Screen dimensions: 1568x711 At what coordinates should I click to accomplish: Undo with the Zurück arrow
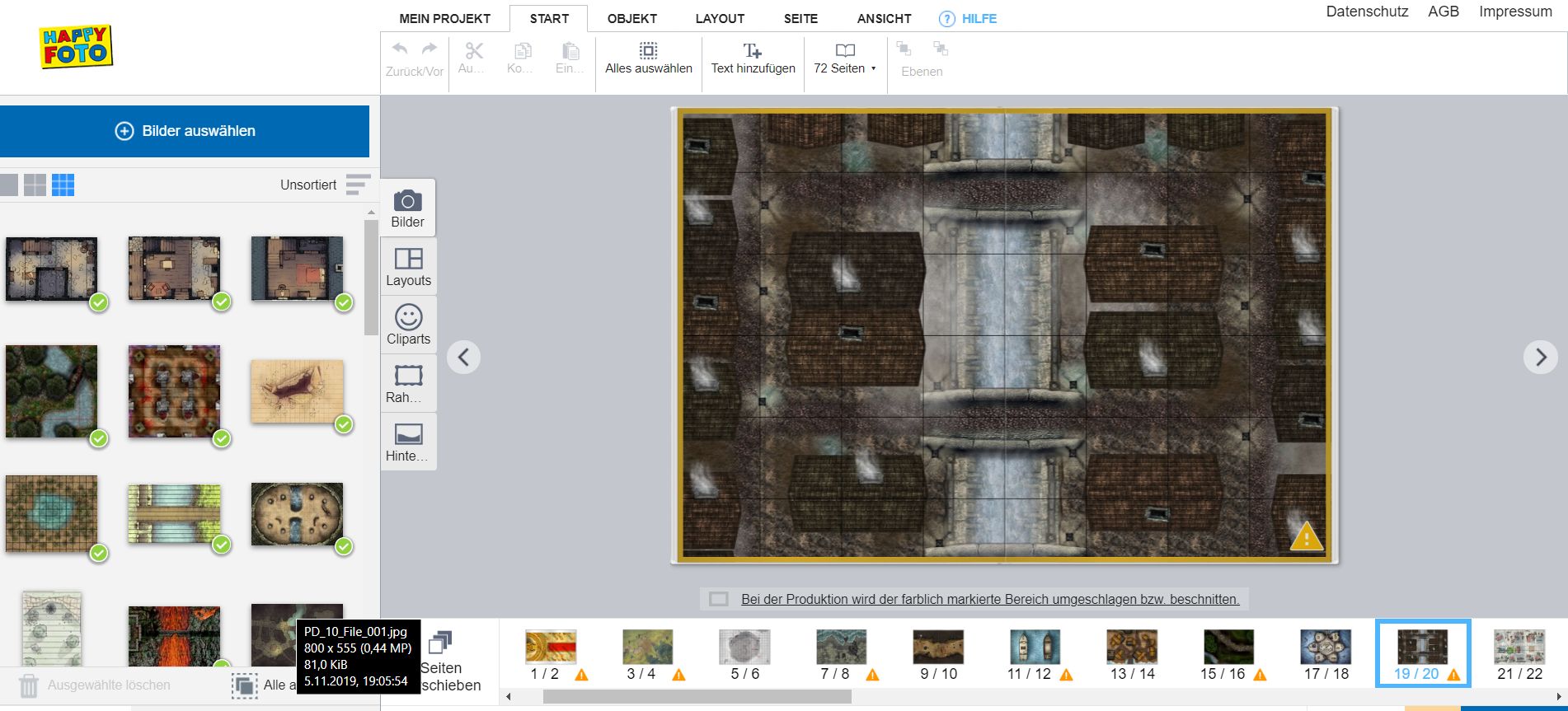tap(400, 49)
